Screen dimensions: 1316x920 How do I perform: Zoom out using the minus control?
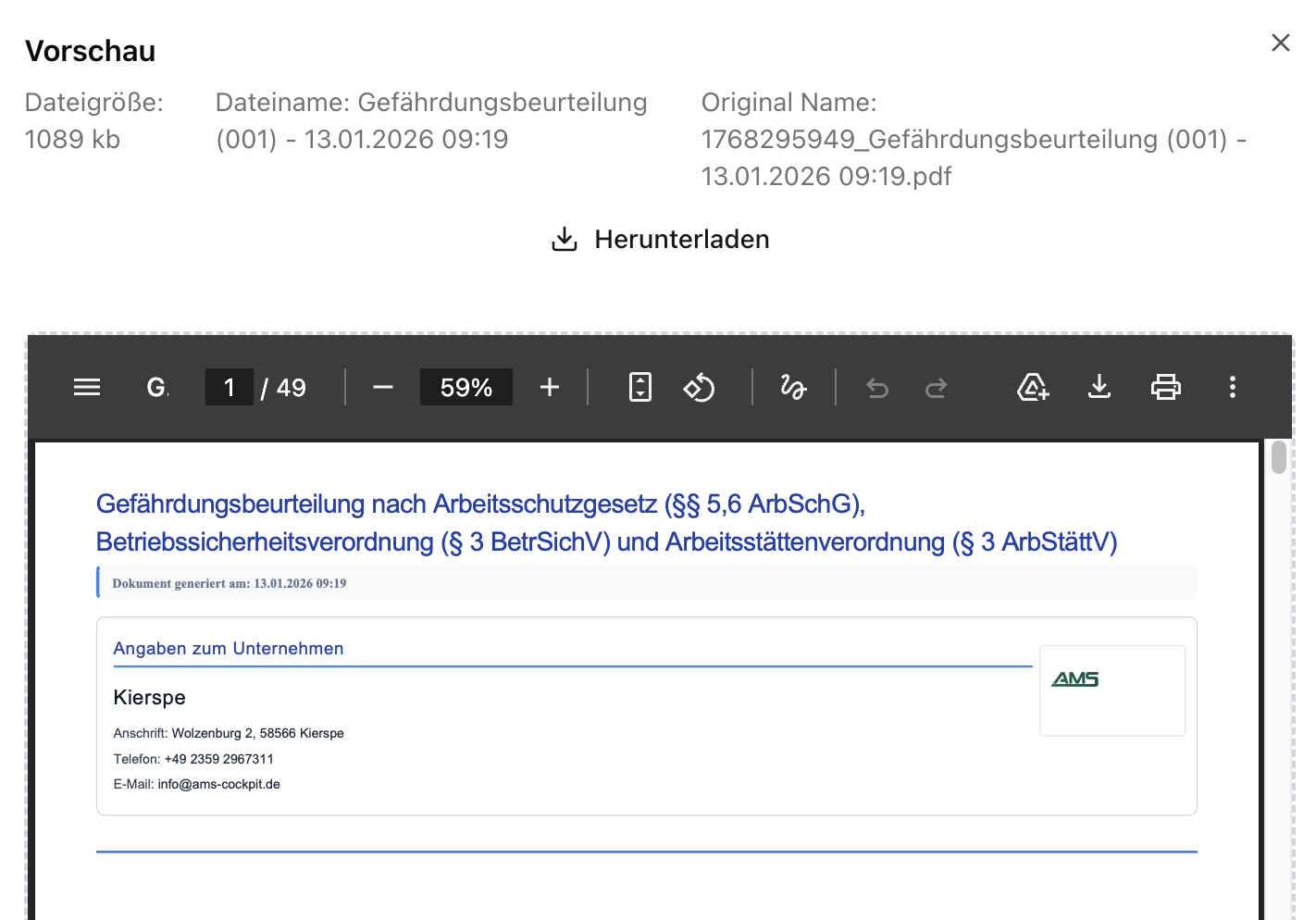pos(382,387)
